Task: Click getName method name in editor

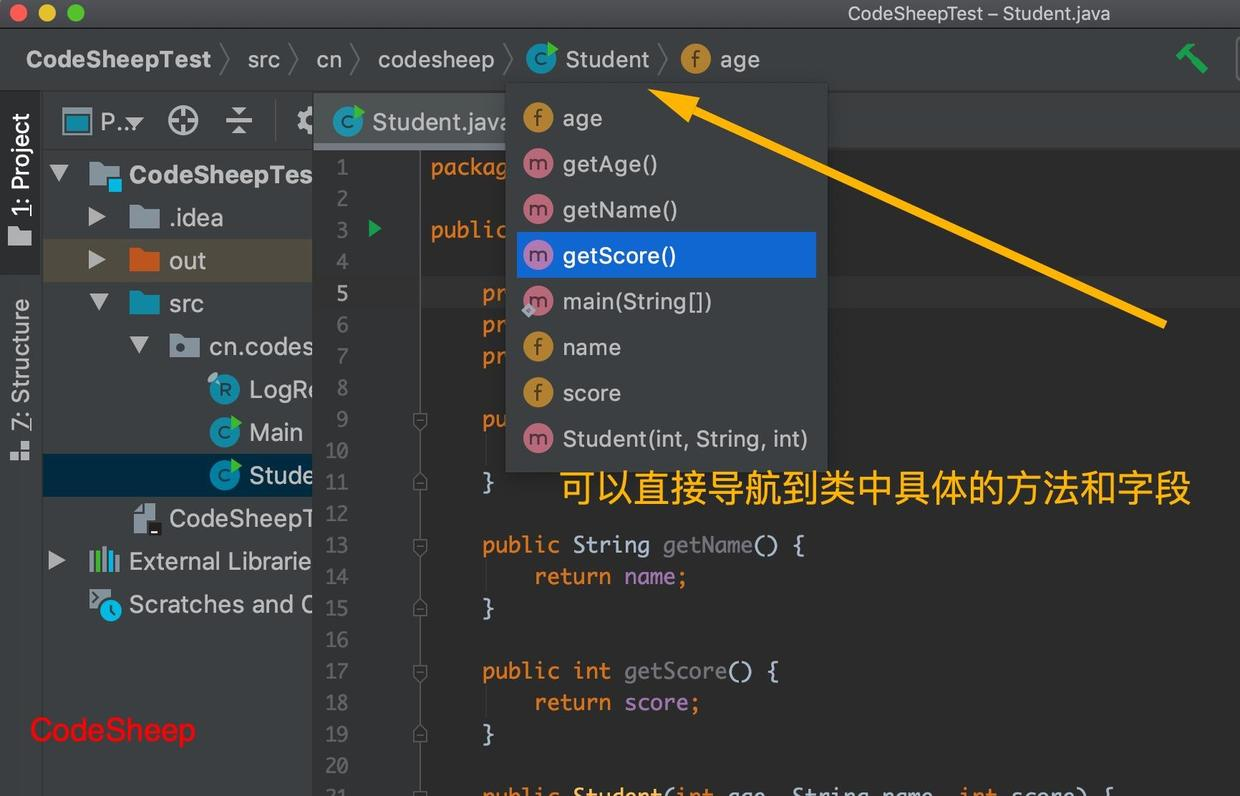Action: pos(706,545)
